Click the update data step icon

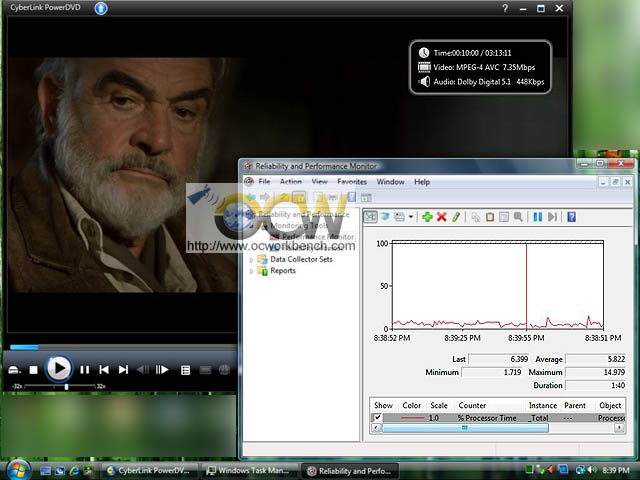click(552, 217)
